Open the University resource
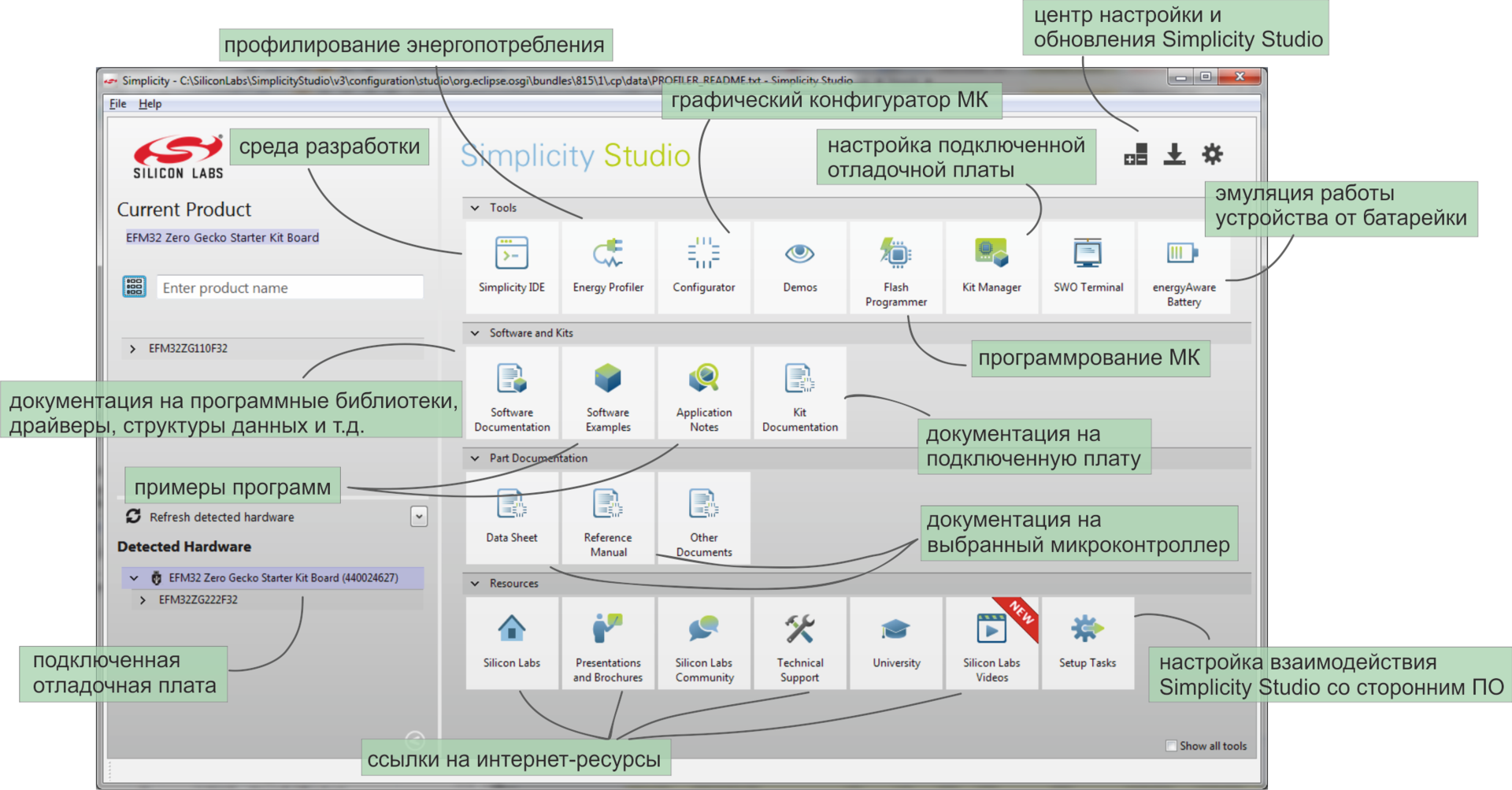 pyautogui.click(x=896, y=643)
